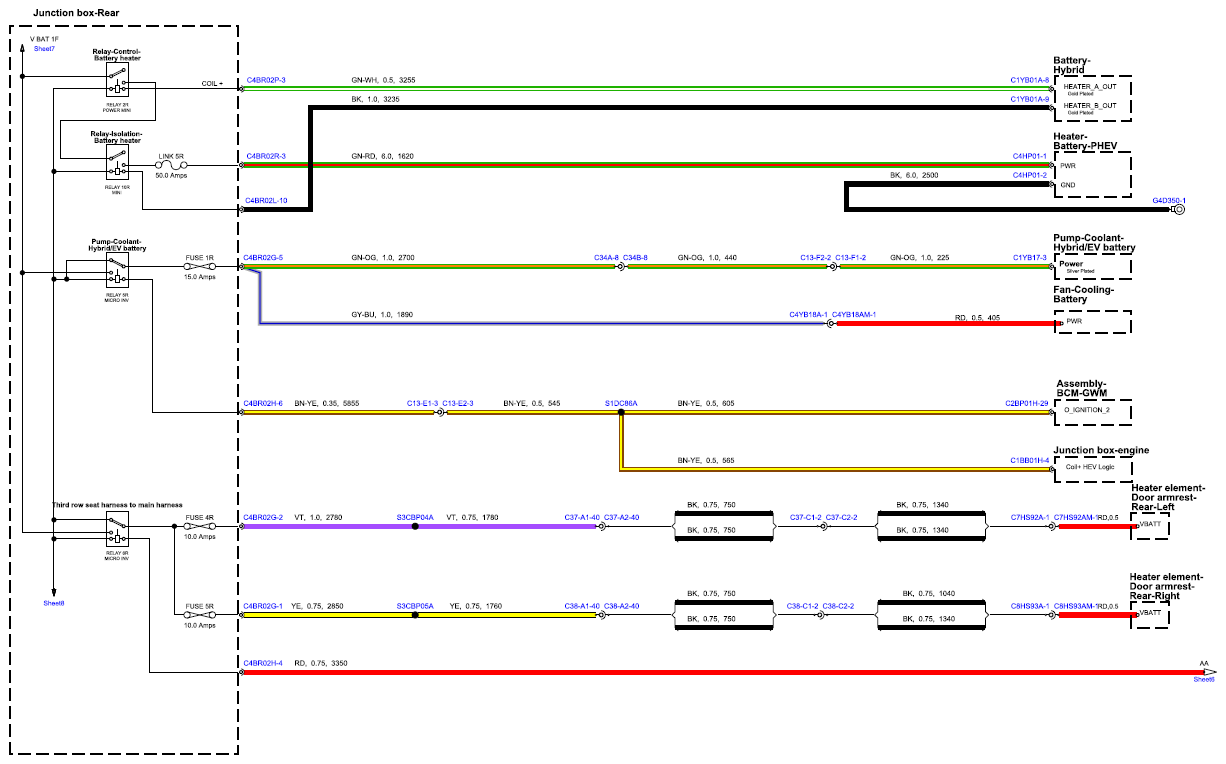Select the HEATER_A_OUT pin in Battery-Hybrid

coord(1089,87)
